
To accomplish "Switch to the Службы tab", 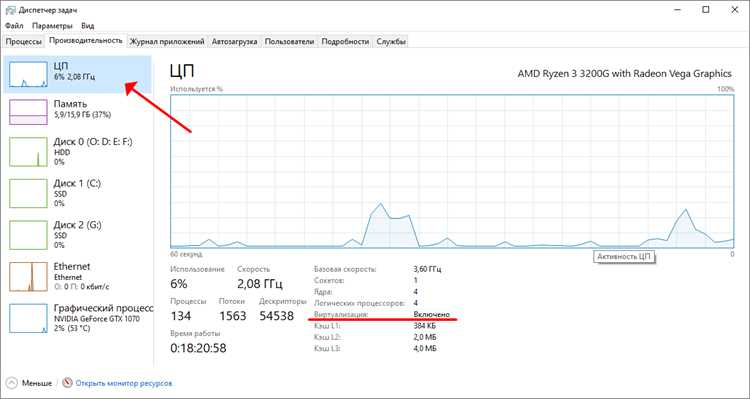I will pyautogui.click(x=391, y=42).
